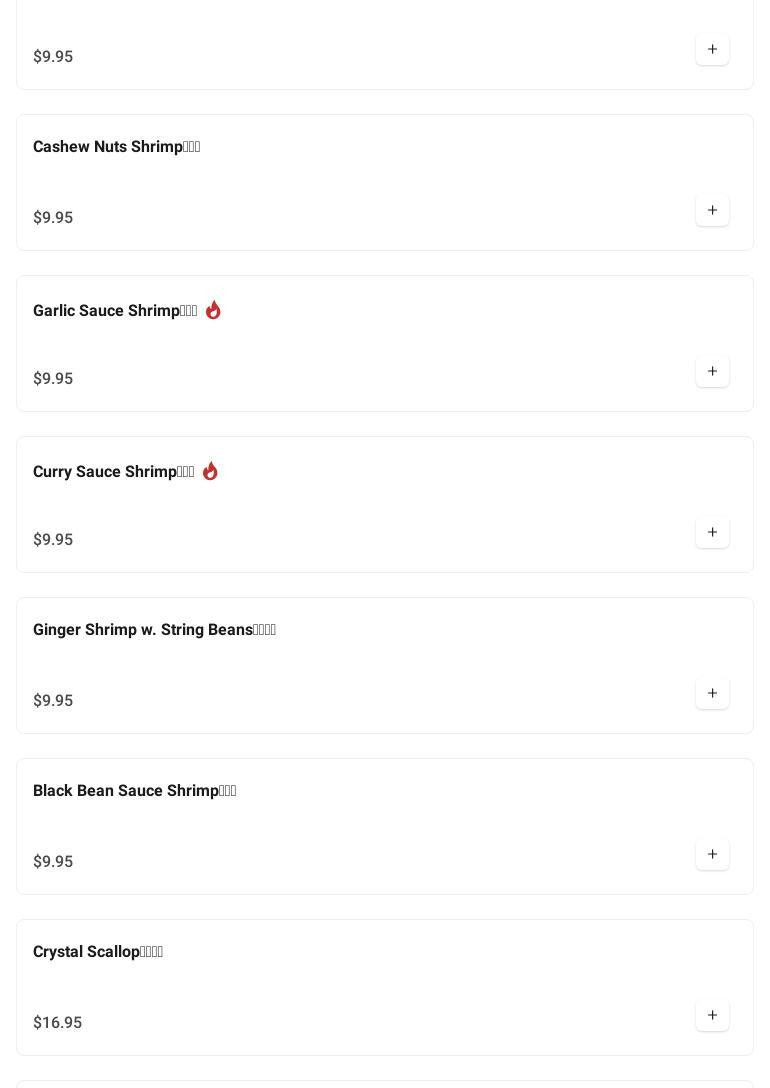Add Cashew Nuts Shrimp with plus icon
The height and width of the screenshot is (1088, 770).
point(712,210)
